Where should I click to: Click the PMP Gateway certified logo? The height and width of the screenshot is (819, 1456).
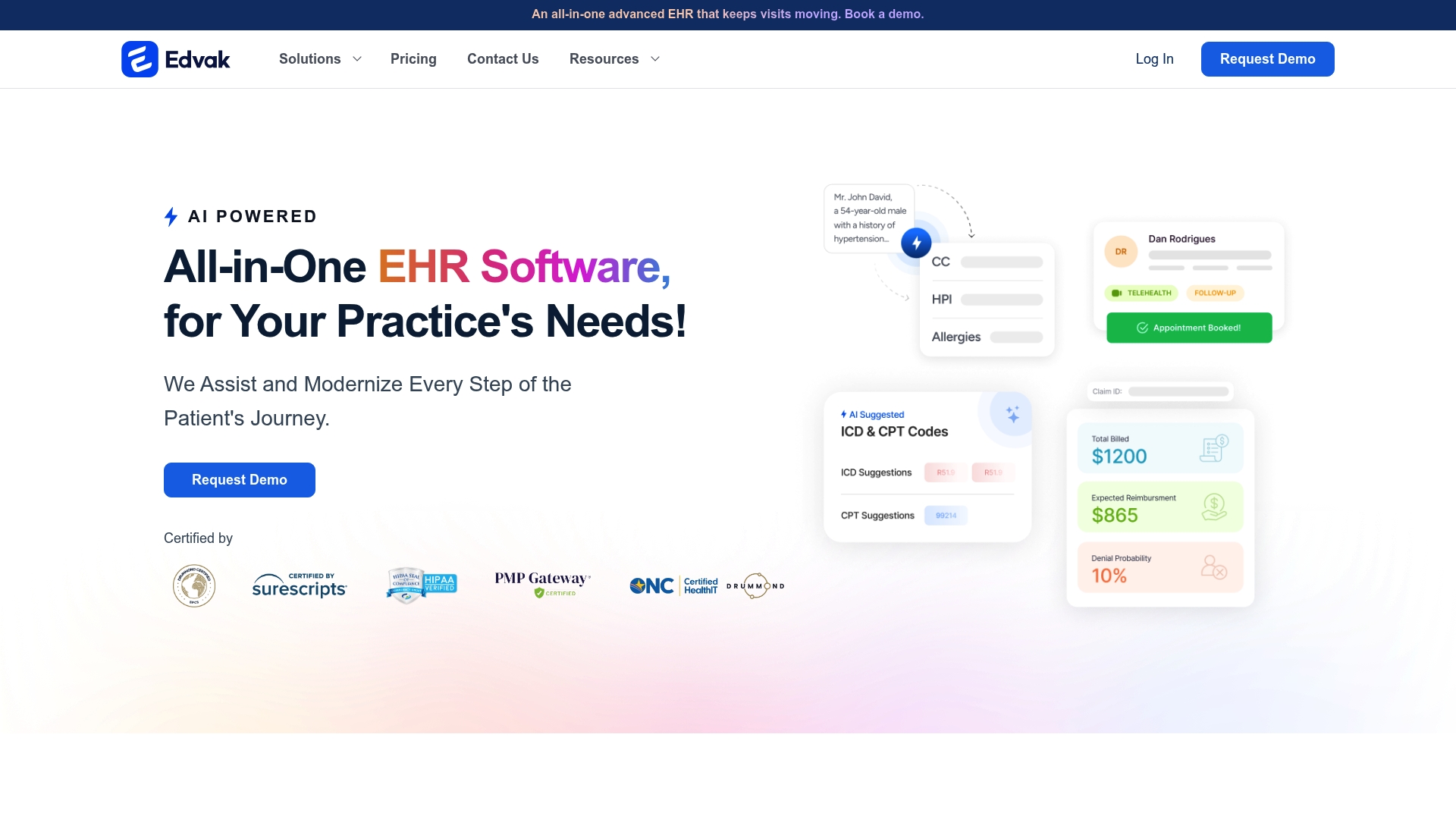(543, 584)
